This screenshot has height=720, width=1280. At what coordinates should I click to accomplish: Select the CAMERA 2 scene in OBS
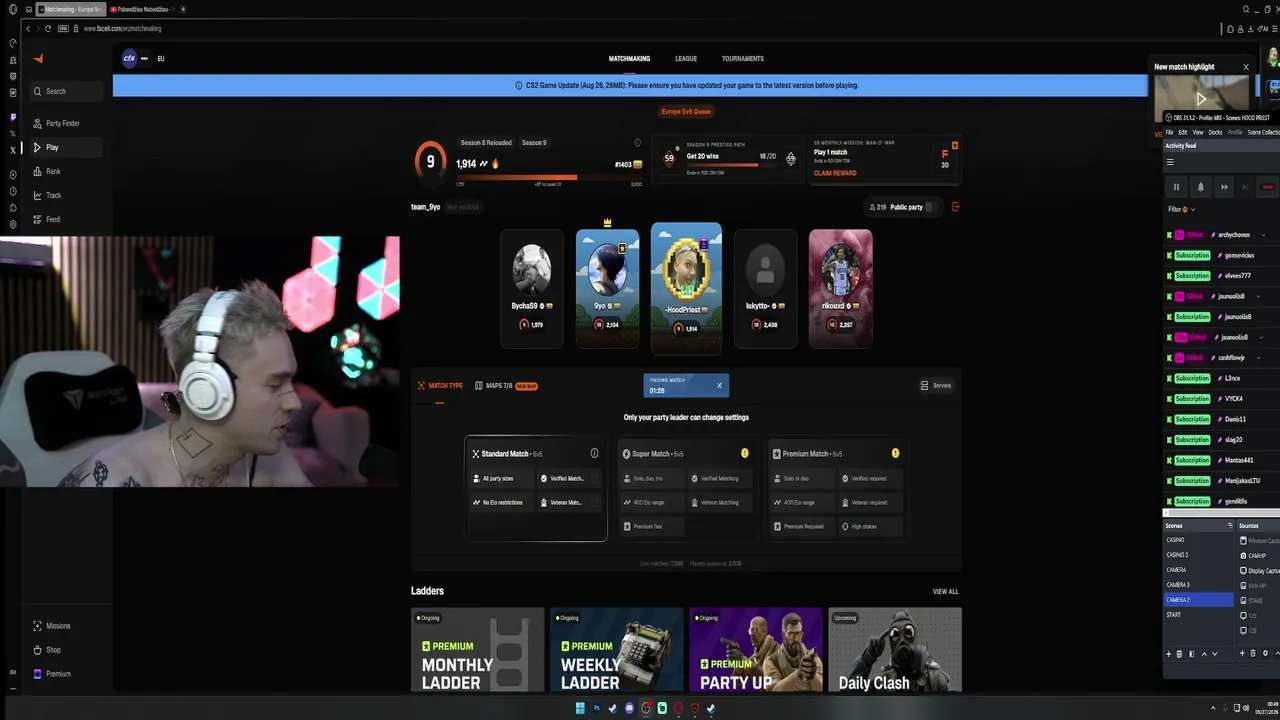pyautogui.click(x=1198, y=600)
